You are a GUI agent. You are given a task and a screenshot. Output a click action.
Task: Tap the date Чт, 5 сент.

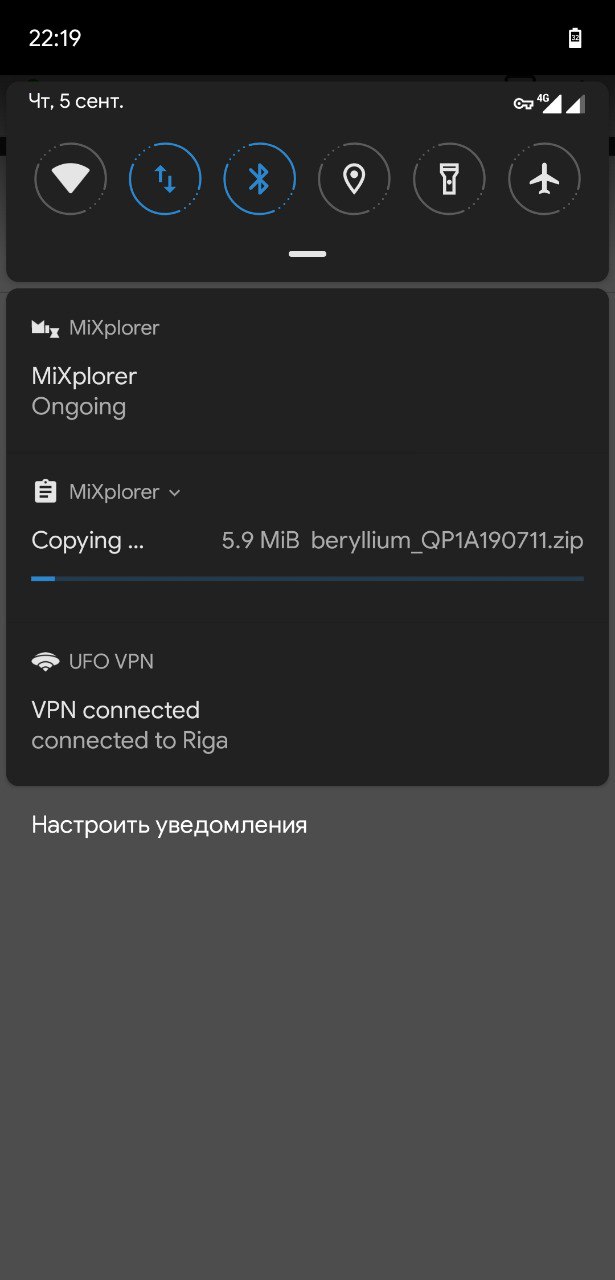pyautogui.click(x=76, y=101)
